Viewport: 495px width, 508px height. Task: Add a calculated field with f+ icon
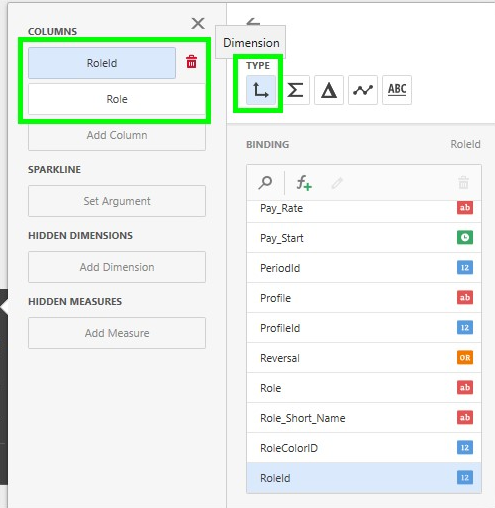[x=304, y=183]
